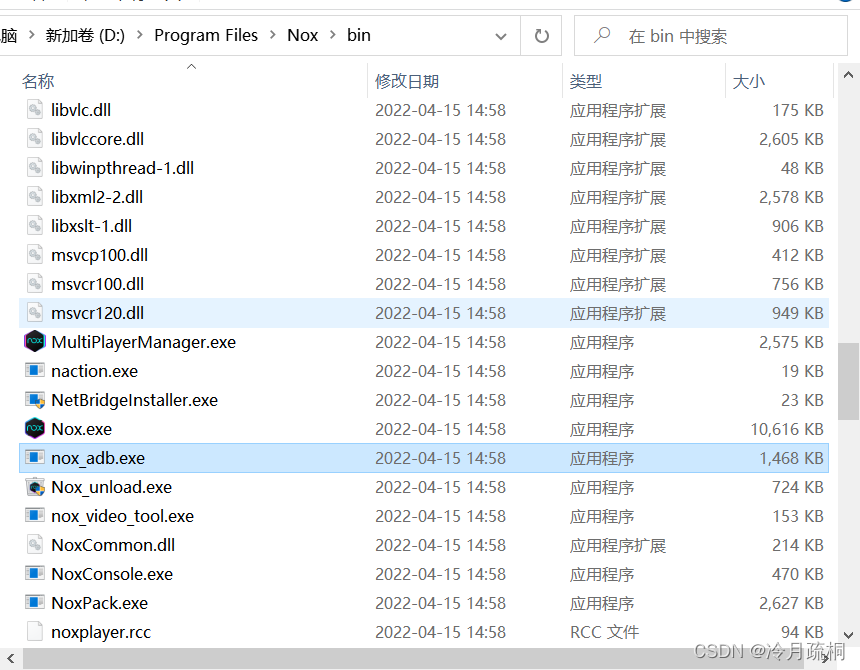Click the 1,468 KB size value
The image size is (860, 670).
pos(791,458)
